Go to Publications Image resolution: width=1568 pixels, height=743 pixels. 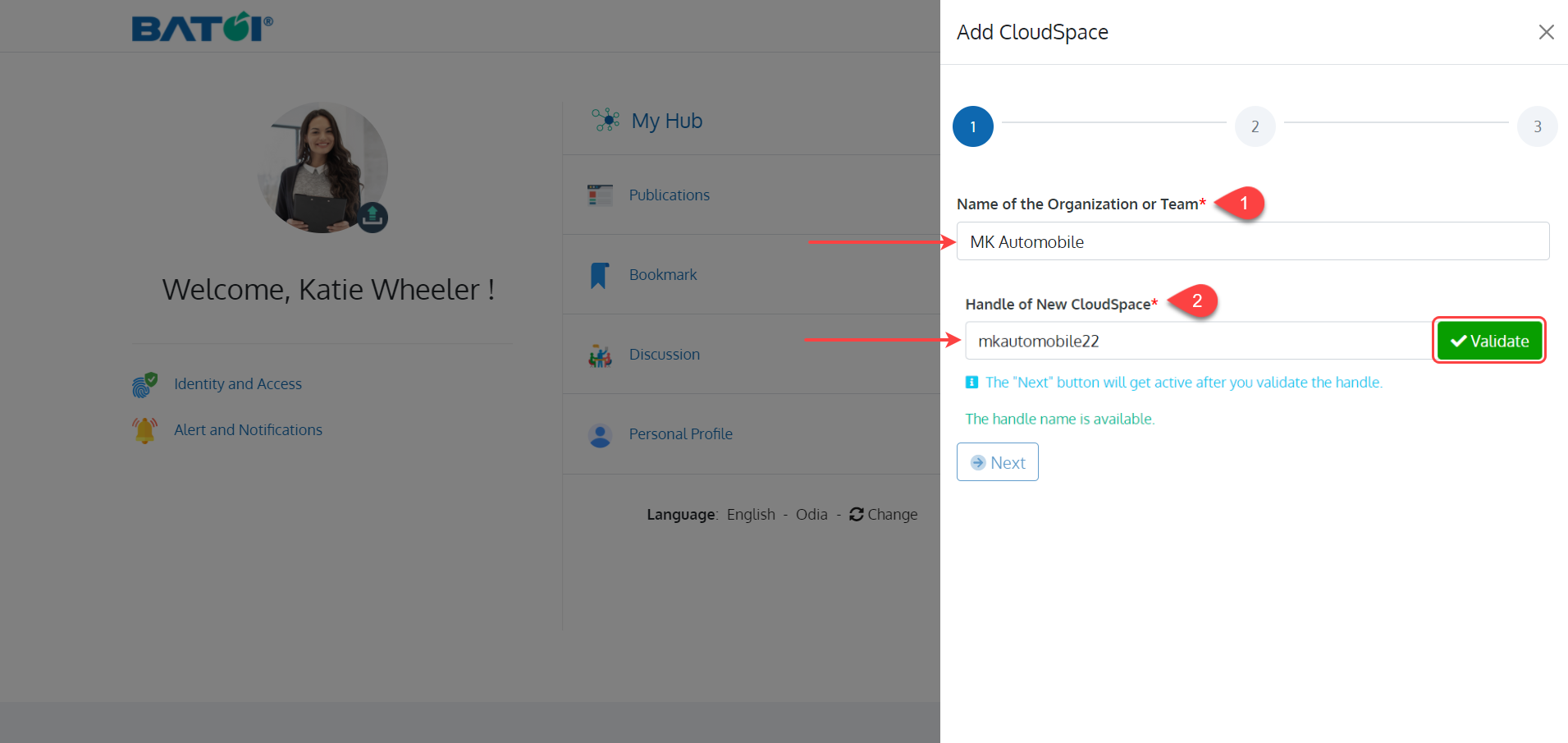[x=669, y=195]
